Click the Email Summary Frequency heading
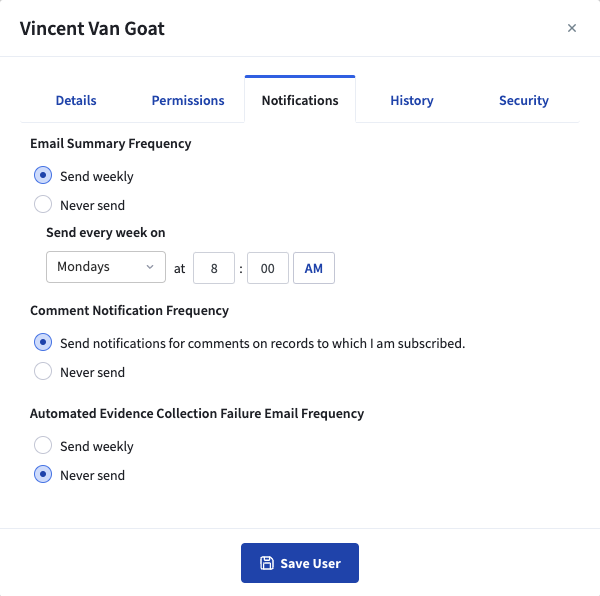600x596 pixels. click(110, 143)
